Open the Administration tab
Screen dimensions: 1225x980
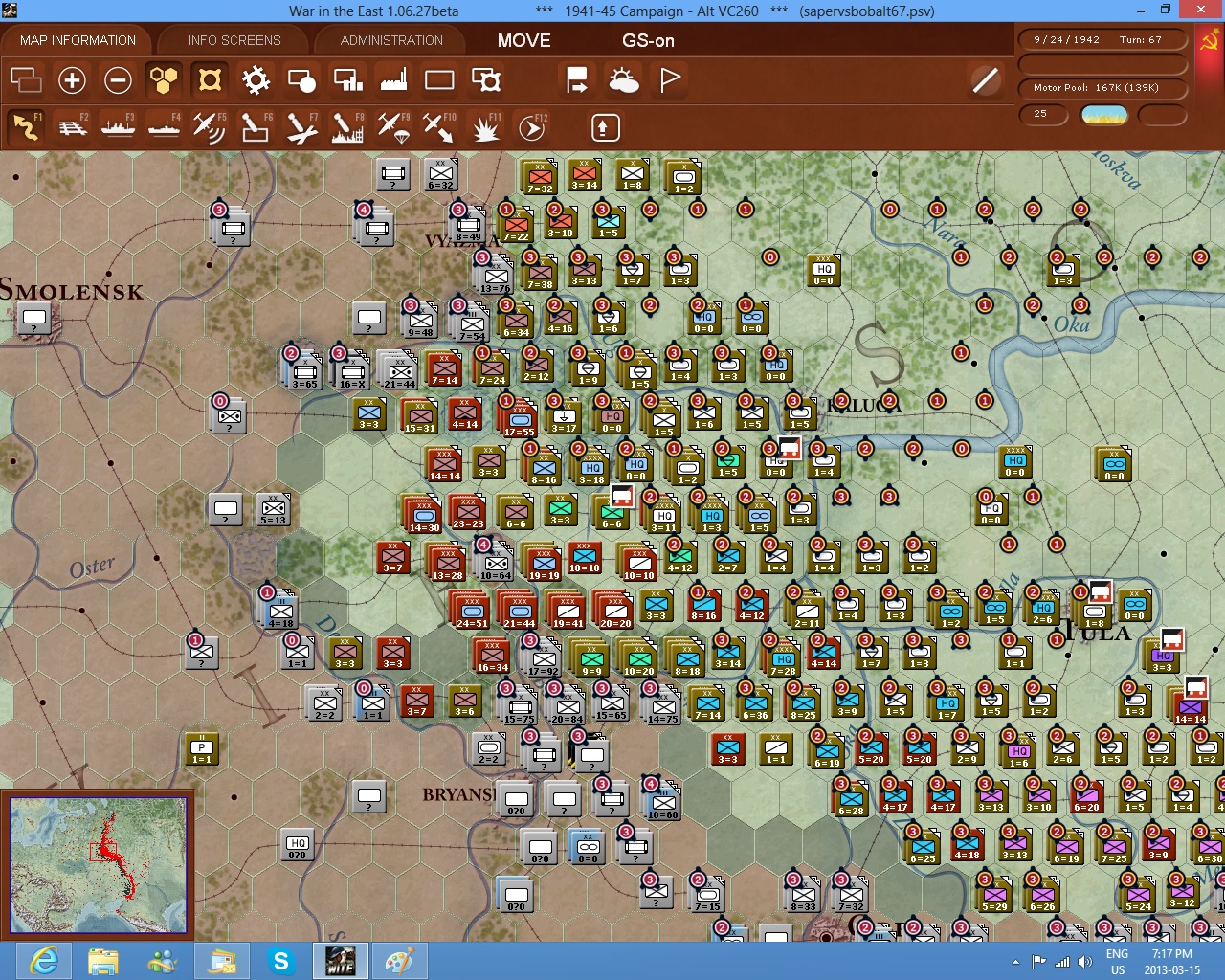click(x=391, y=40)
